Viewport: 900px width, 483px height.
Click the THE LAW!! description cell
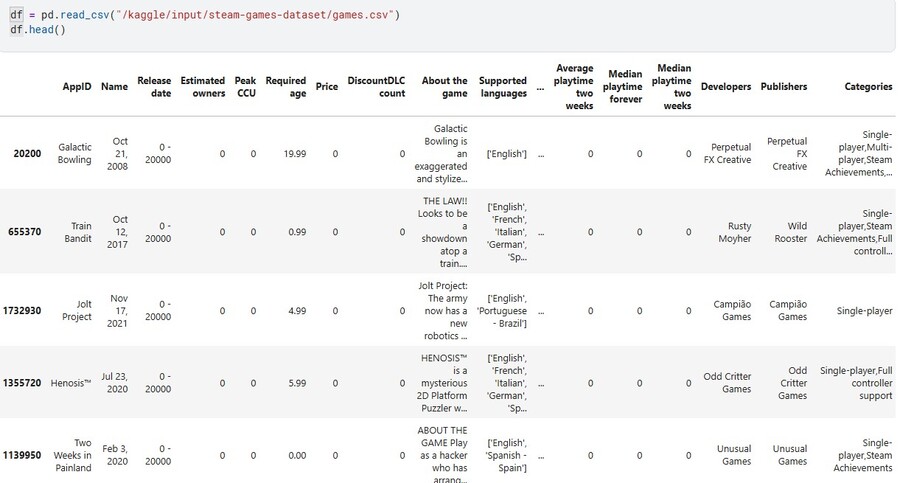442,232
